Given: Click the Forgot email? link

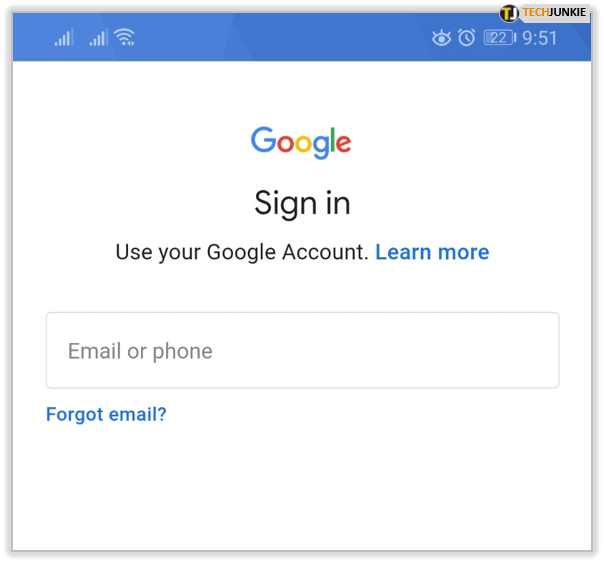Looking at the screenshot, I should (106, 414).
